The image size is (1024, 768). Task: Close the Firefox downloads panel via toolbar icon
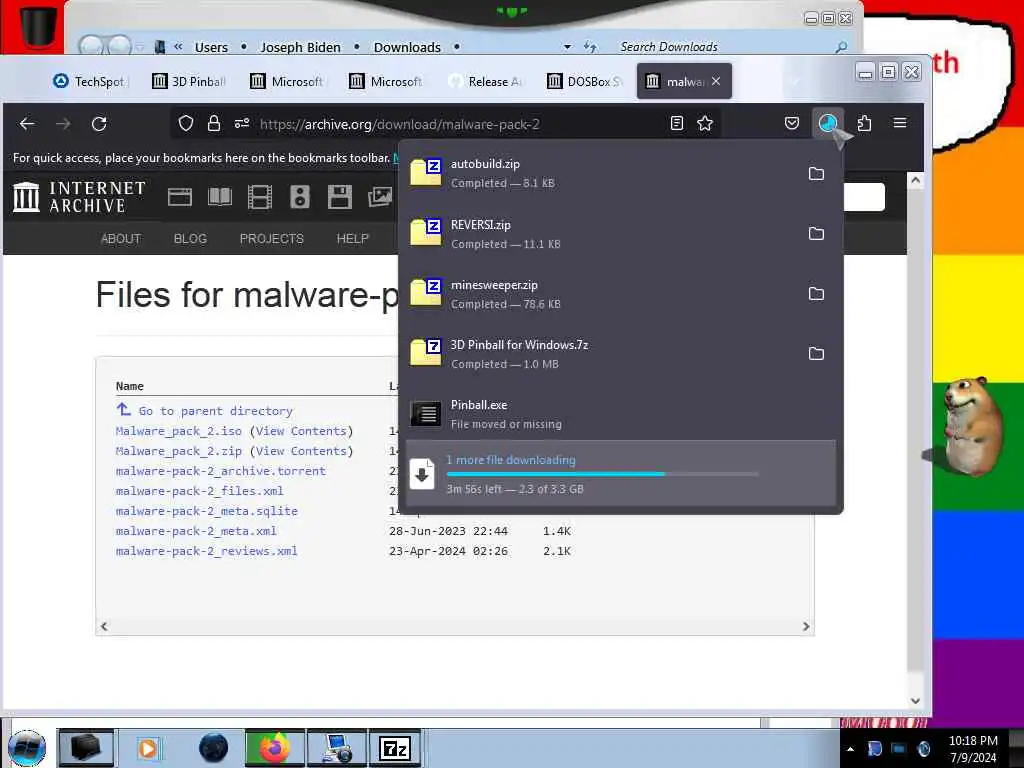pos(827,123)
